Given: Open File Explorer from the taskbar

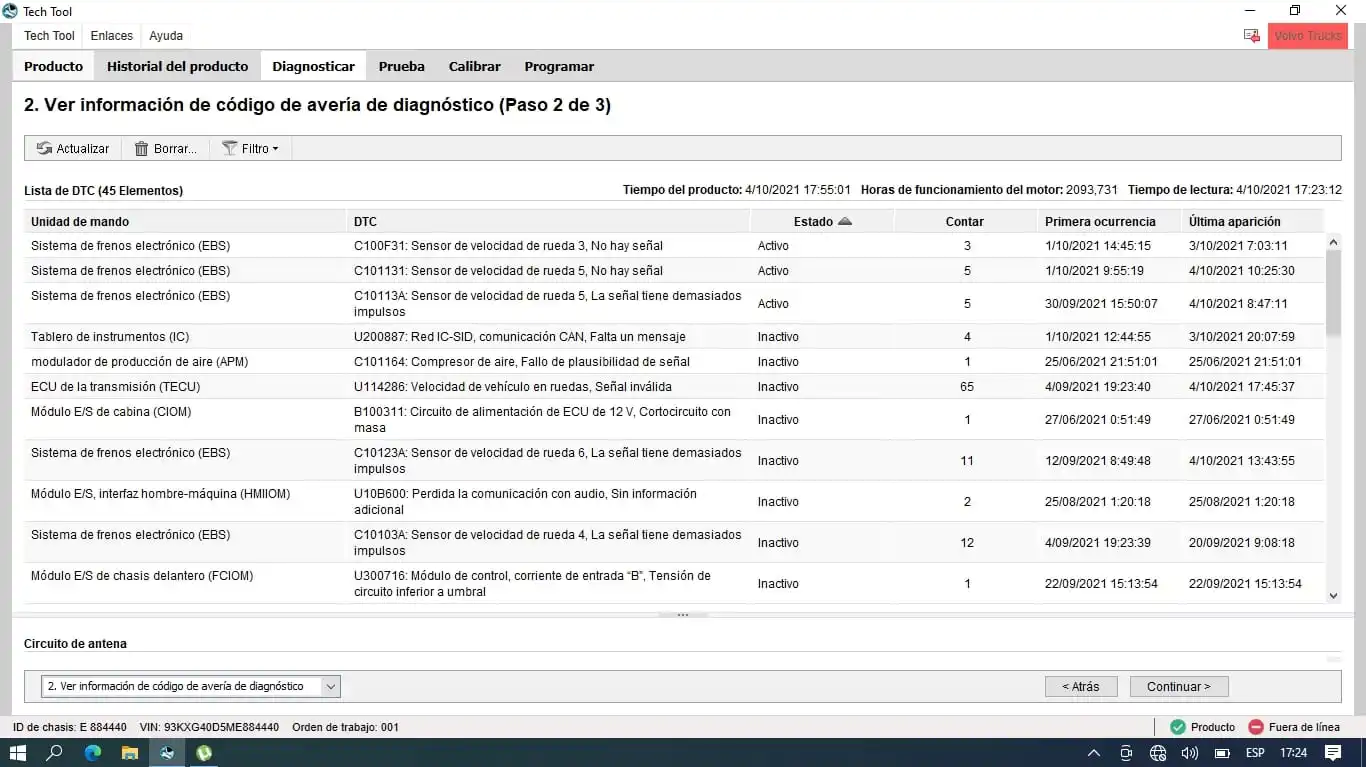Looking at the screenshot, I should coord(130,752).
